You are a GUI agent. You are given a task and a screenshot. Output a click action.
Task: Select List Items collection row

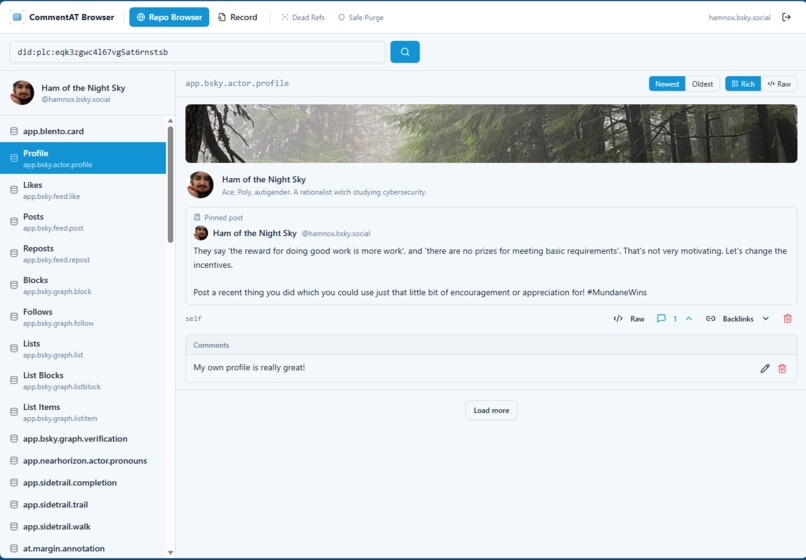[83, 412]
